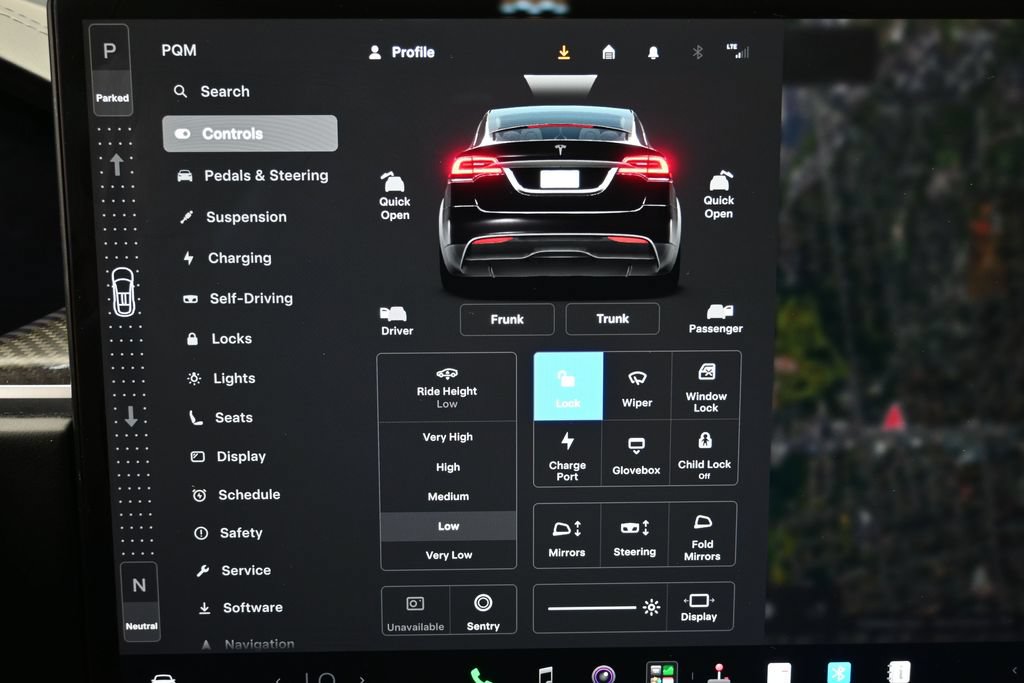This screenshot has width=1024, height=683.
Task: Toggle Child Lock setting
Action: [704, 453]
